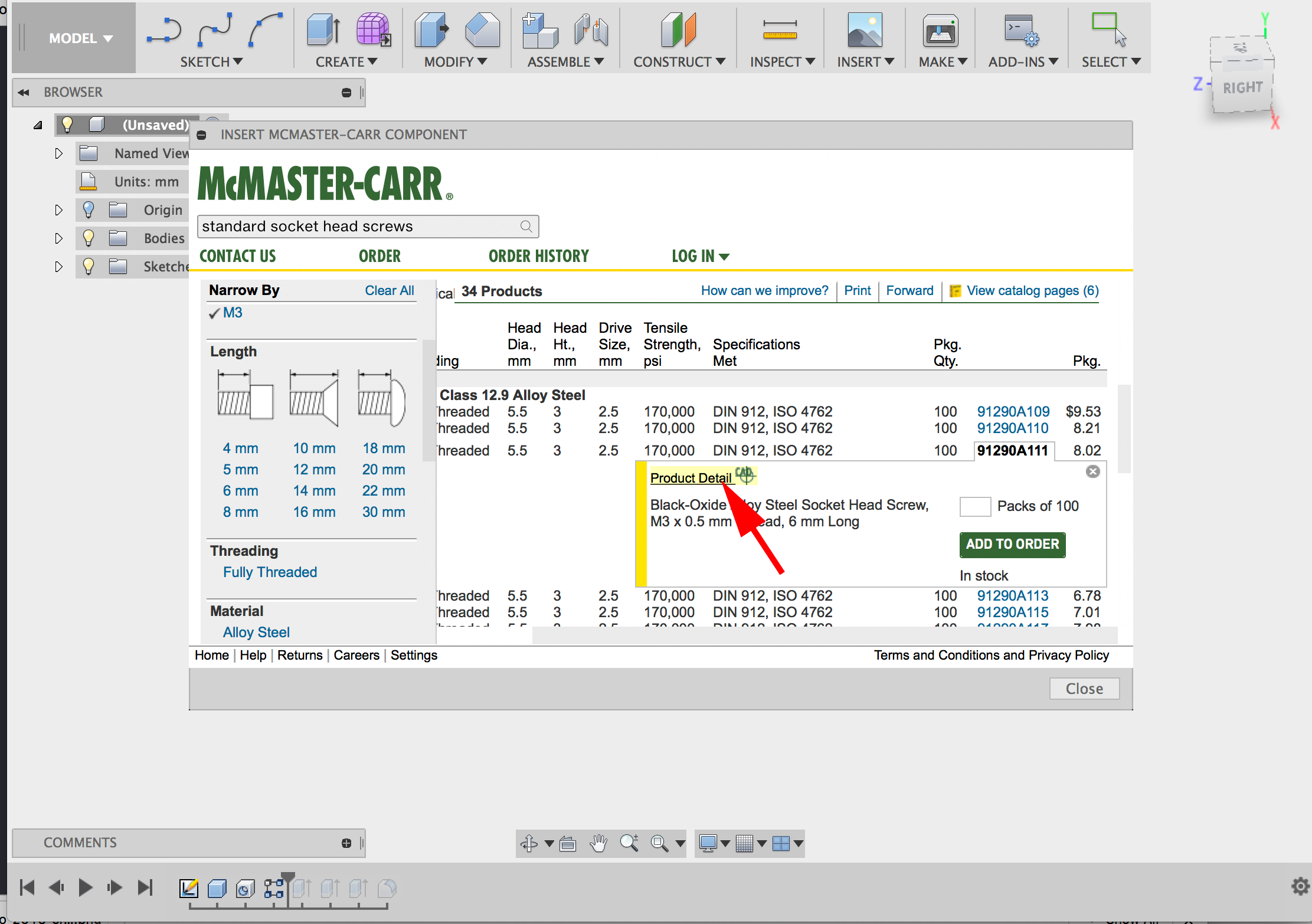This screenshot has width=1312, height=924.
Task: Click the Joint icon in Assemble
Action: pos(591,30)
